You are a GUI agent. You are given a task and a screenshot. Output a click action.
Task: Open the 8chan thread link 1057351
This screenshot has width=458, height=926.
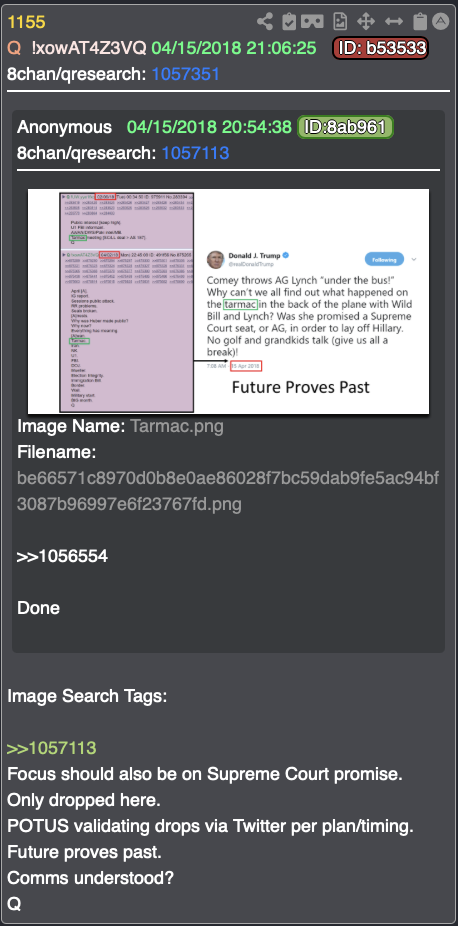185,74
